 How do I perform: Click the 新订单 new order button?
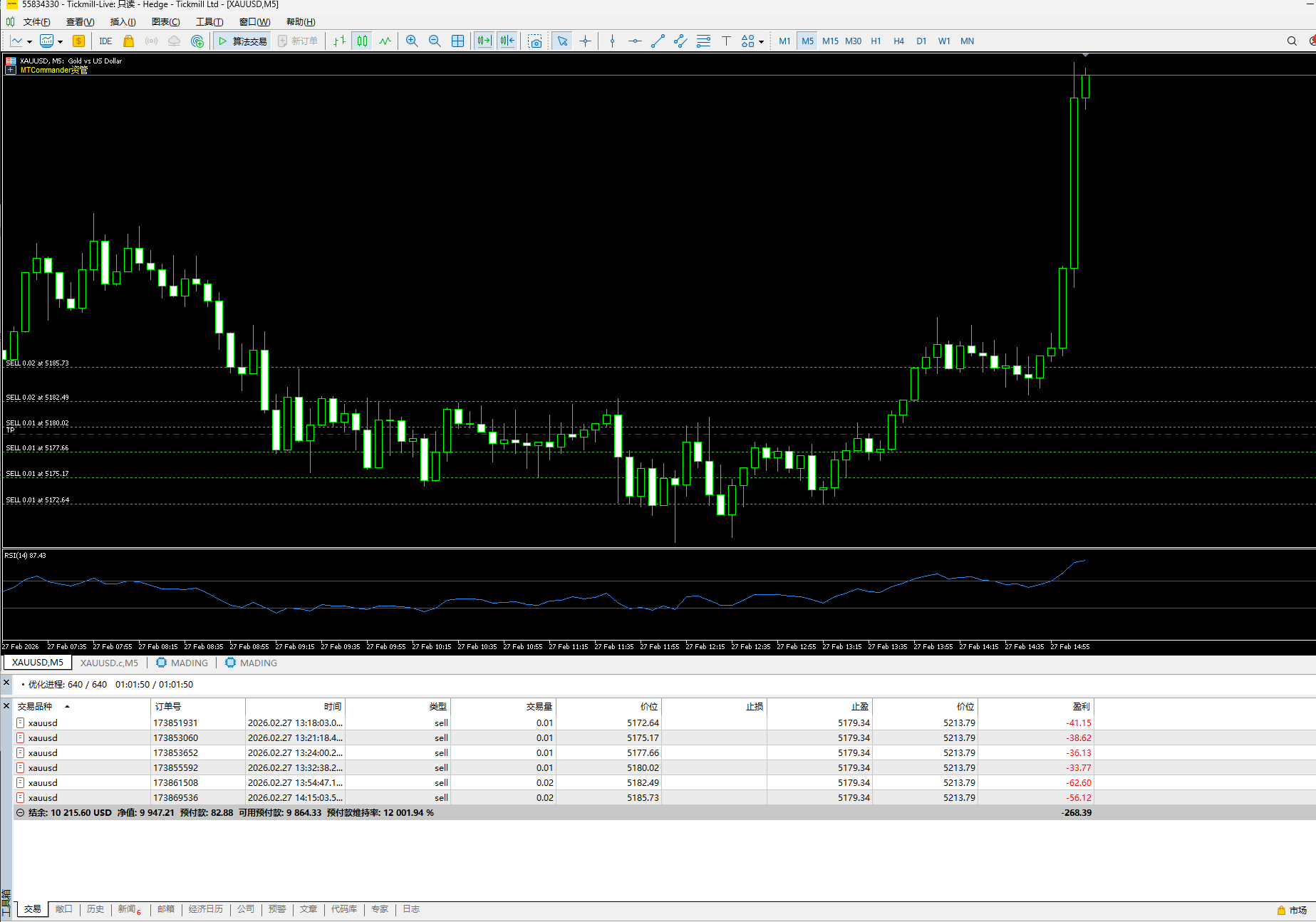pos(298,41)
